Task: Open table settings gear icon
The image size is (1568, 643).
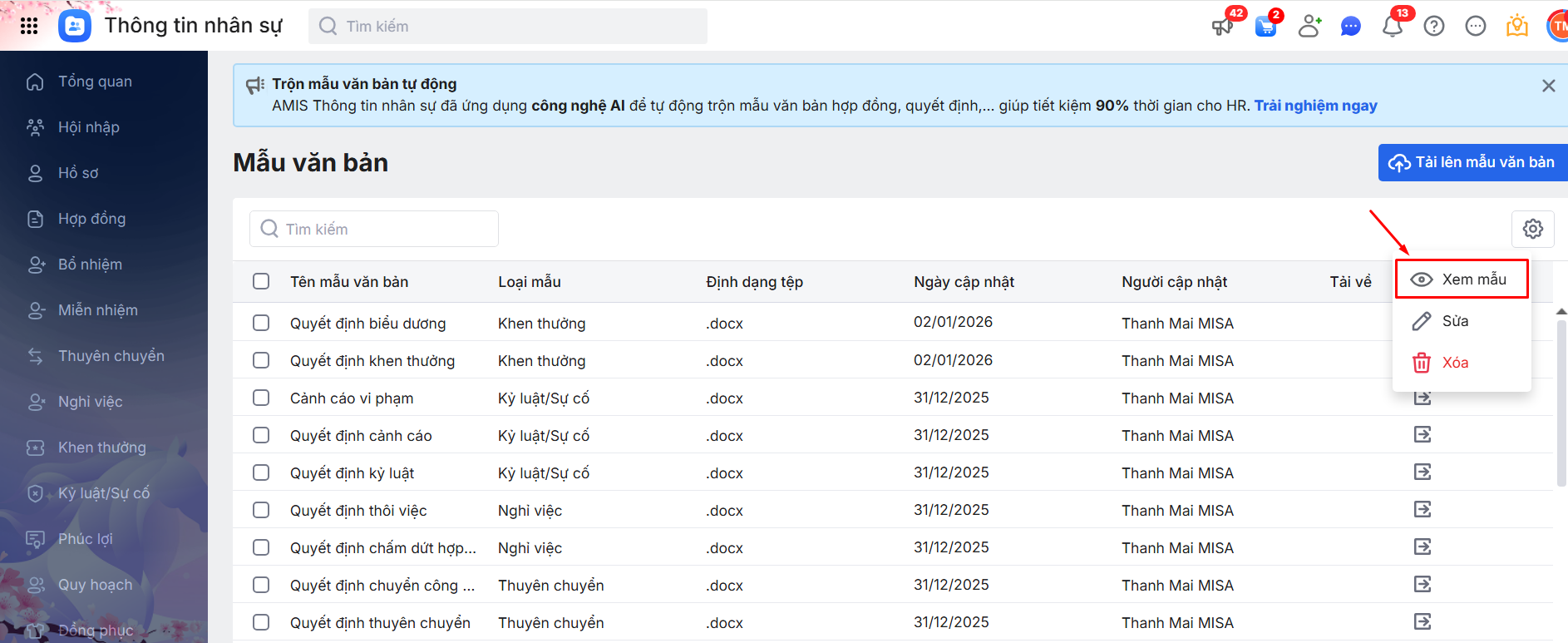Action: pyautogui.click(x=1532, y=229)
